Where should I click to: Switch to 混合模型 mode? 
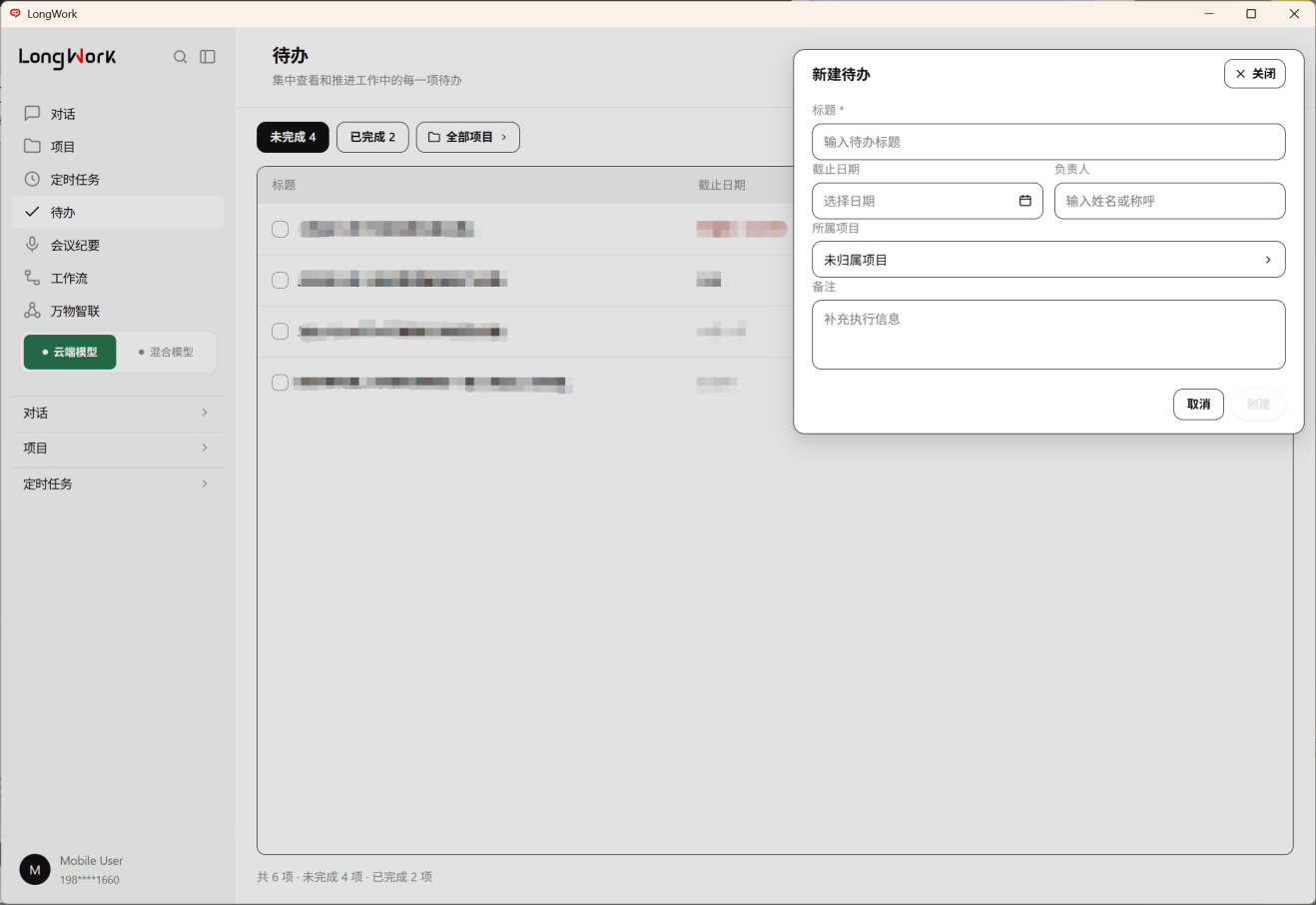(166, 352)
